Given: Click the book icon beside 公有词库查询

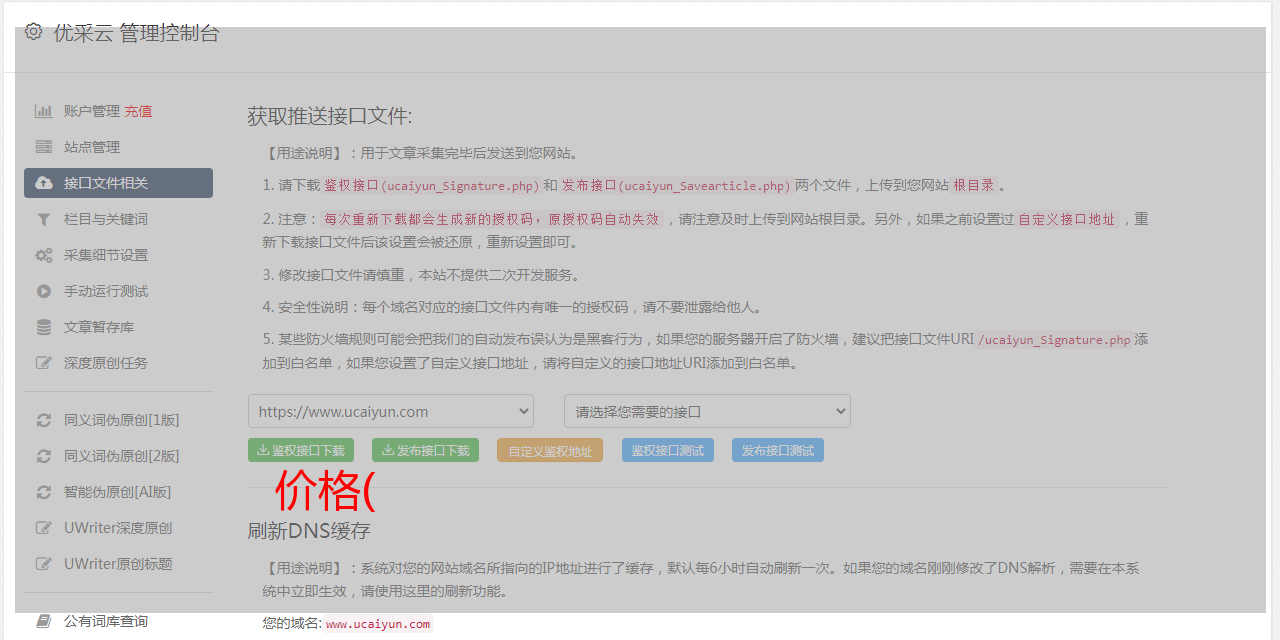Looking at the screenshot, I should click(44, 621).
